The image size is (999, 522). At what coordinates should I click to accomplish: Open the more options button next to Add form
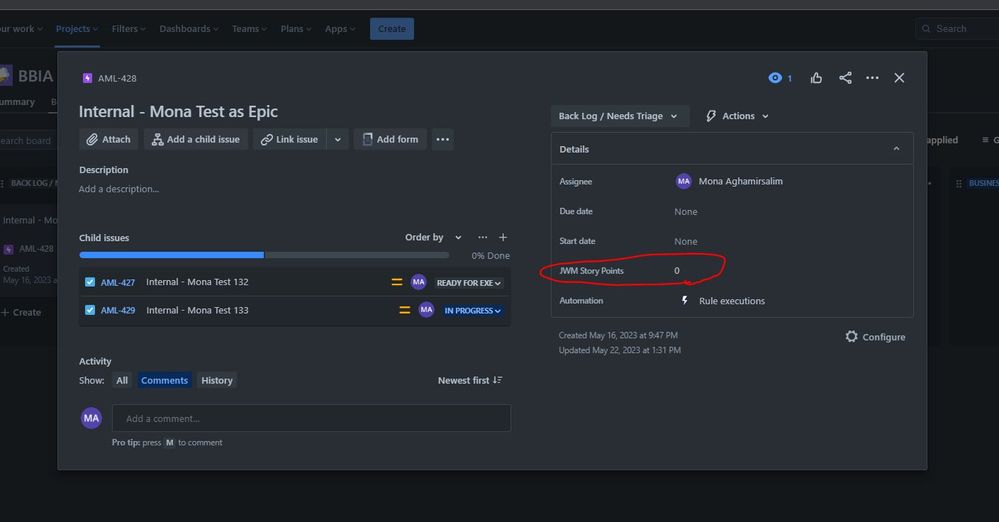coord(443,139)
